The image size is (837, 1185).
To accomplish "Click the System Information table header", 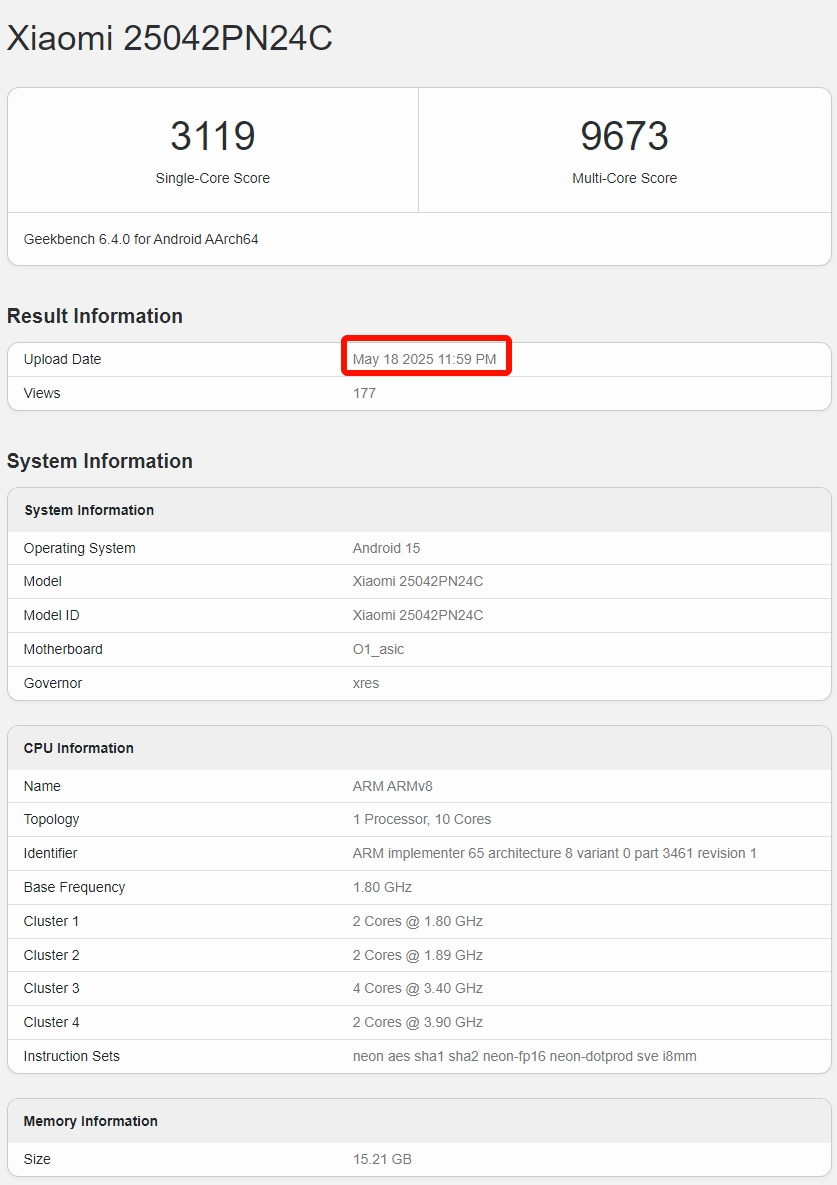I will click(x=88, y=510).
